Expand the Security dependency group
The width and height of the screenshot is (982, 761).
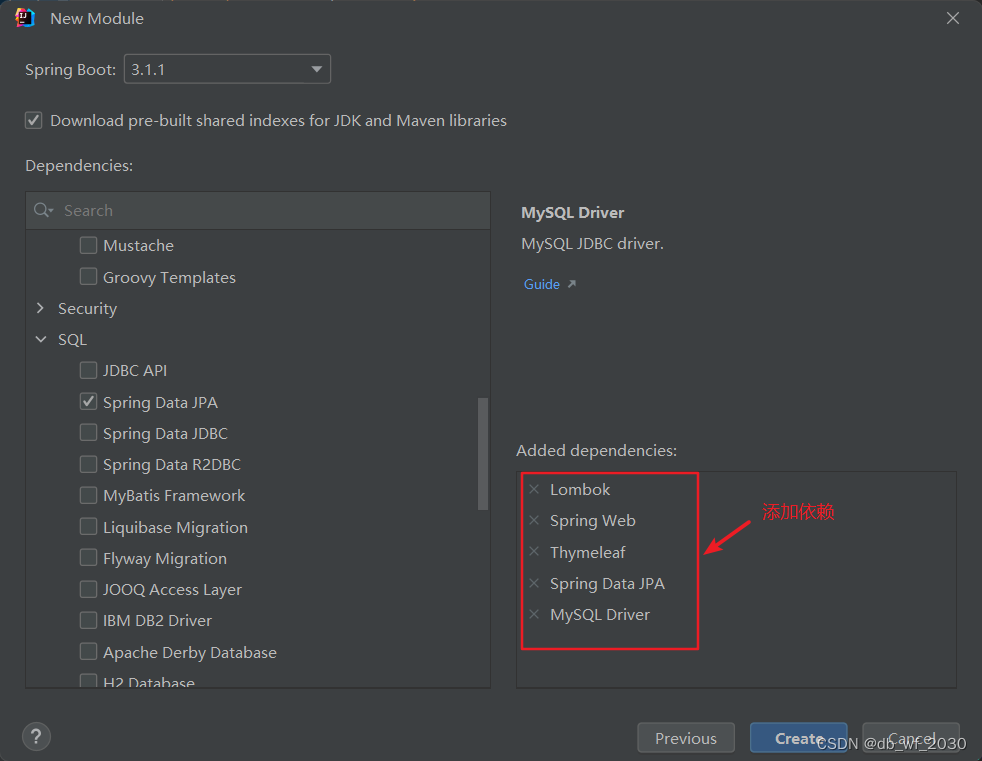tap(41, 308)
